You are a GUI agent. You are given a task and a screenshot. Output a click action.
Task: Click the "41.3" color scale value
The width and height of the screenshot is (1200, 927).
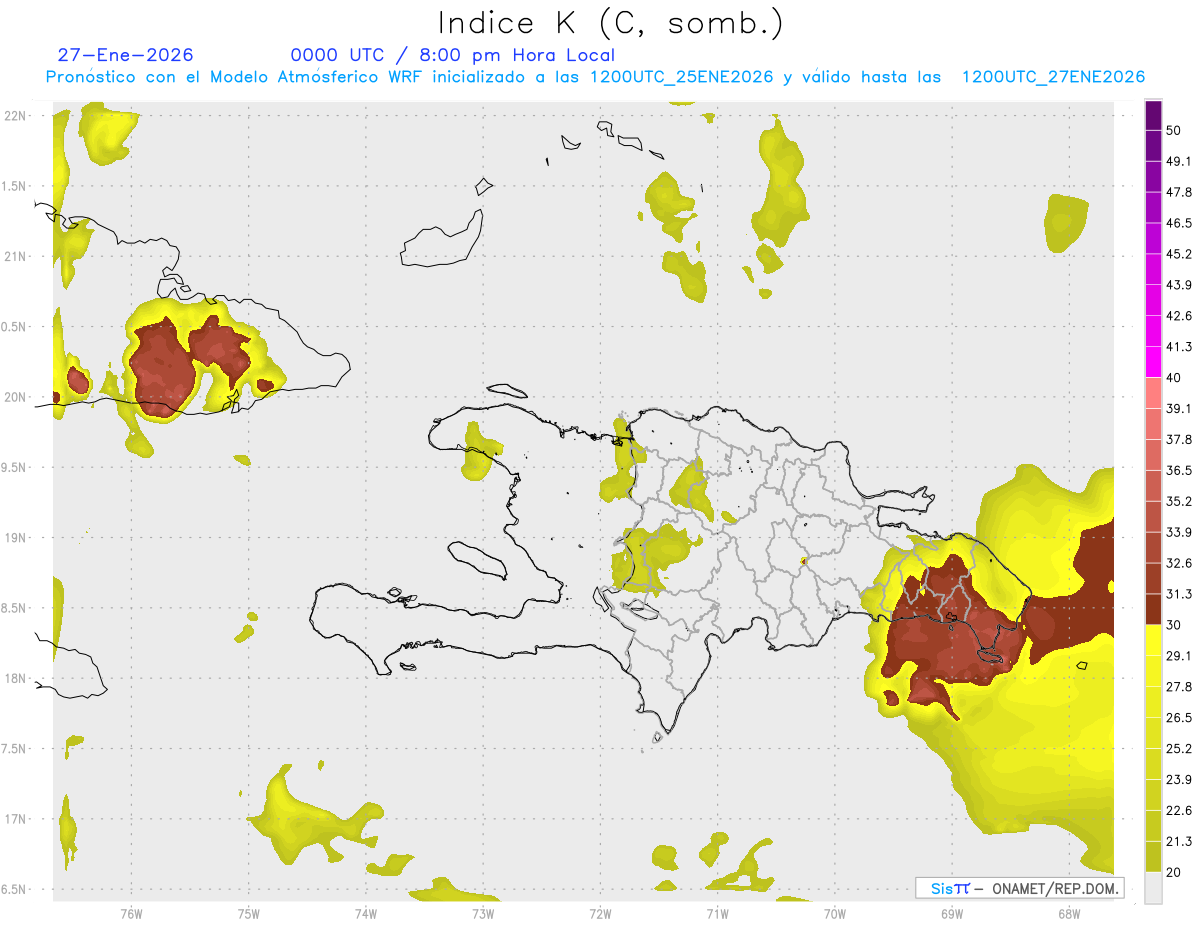(x=1179, y=347)
